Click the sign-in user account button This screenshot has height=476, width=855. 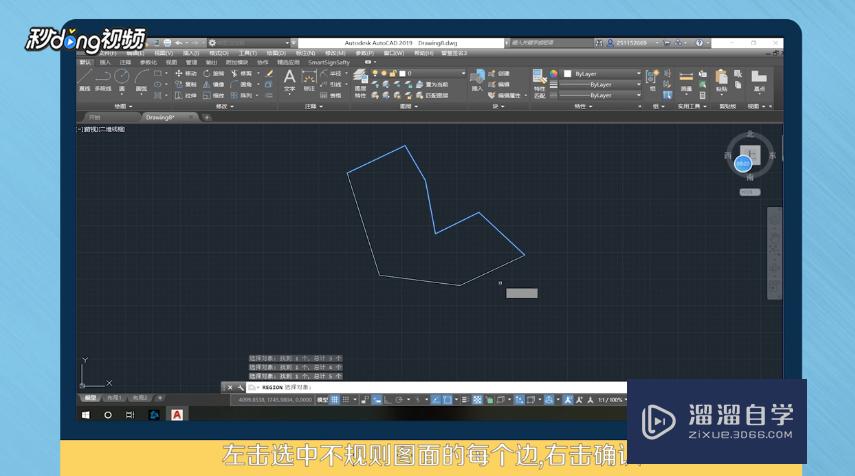pos(631,43)
